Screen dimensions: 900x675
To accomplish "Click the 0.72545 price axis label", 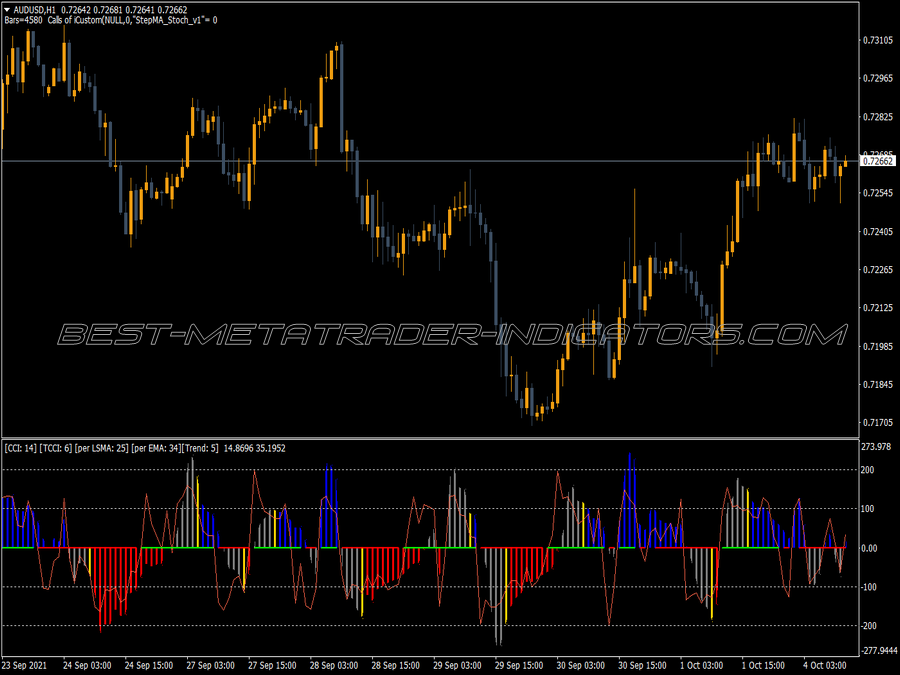I will (878, 193).
